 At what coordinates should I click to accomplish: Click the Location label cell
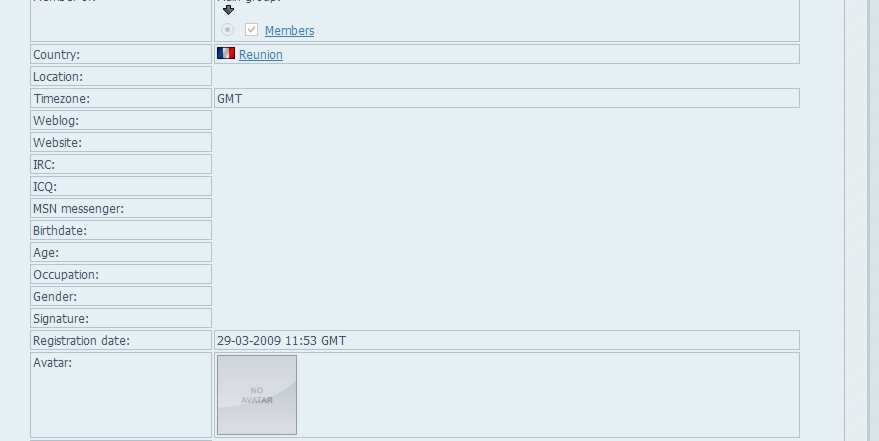[121, 76]
